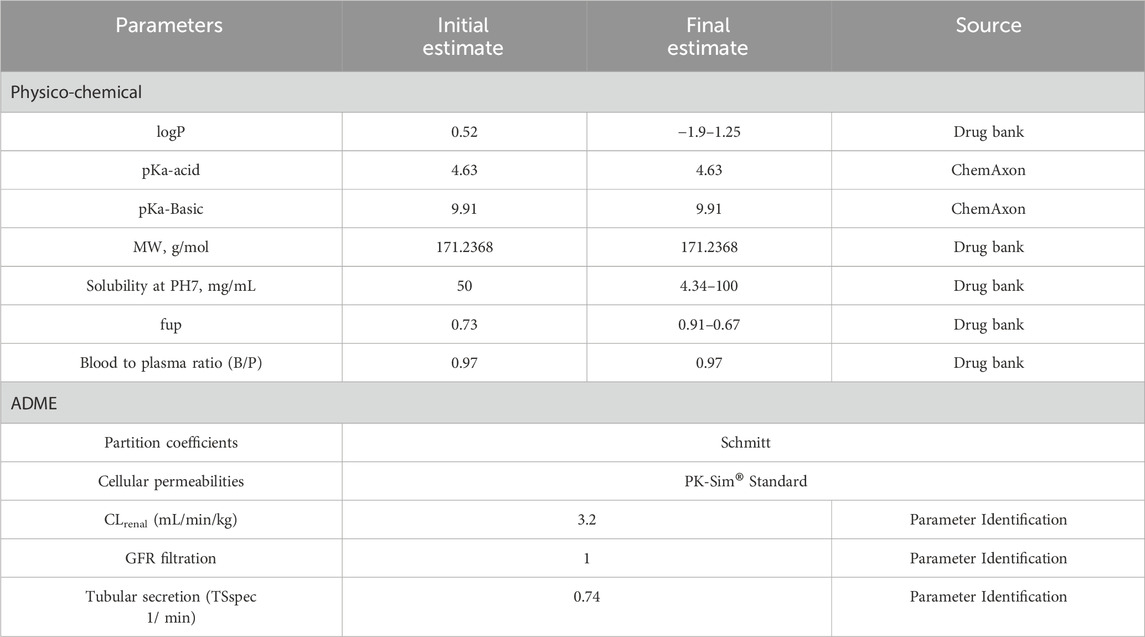The image size is (1145, 637).
Task: Click the ADME section row
Action: coord(572,403)
